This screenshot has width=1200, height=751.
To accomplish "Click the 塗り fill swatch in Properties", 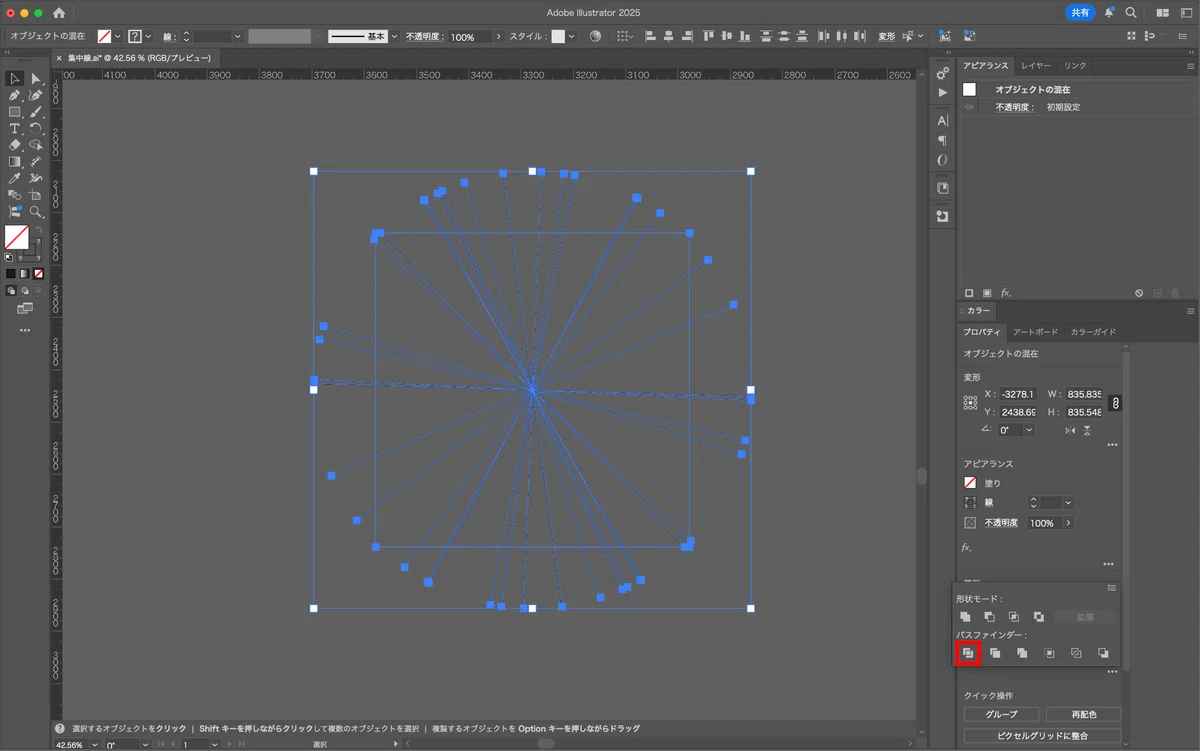I will coord(970,483).
